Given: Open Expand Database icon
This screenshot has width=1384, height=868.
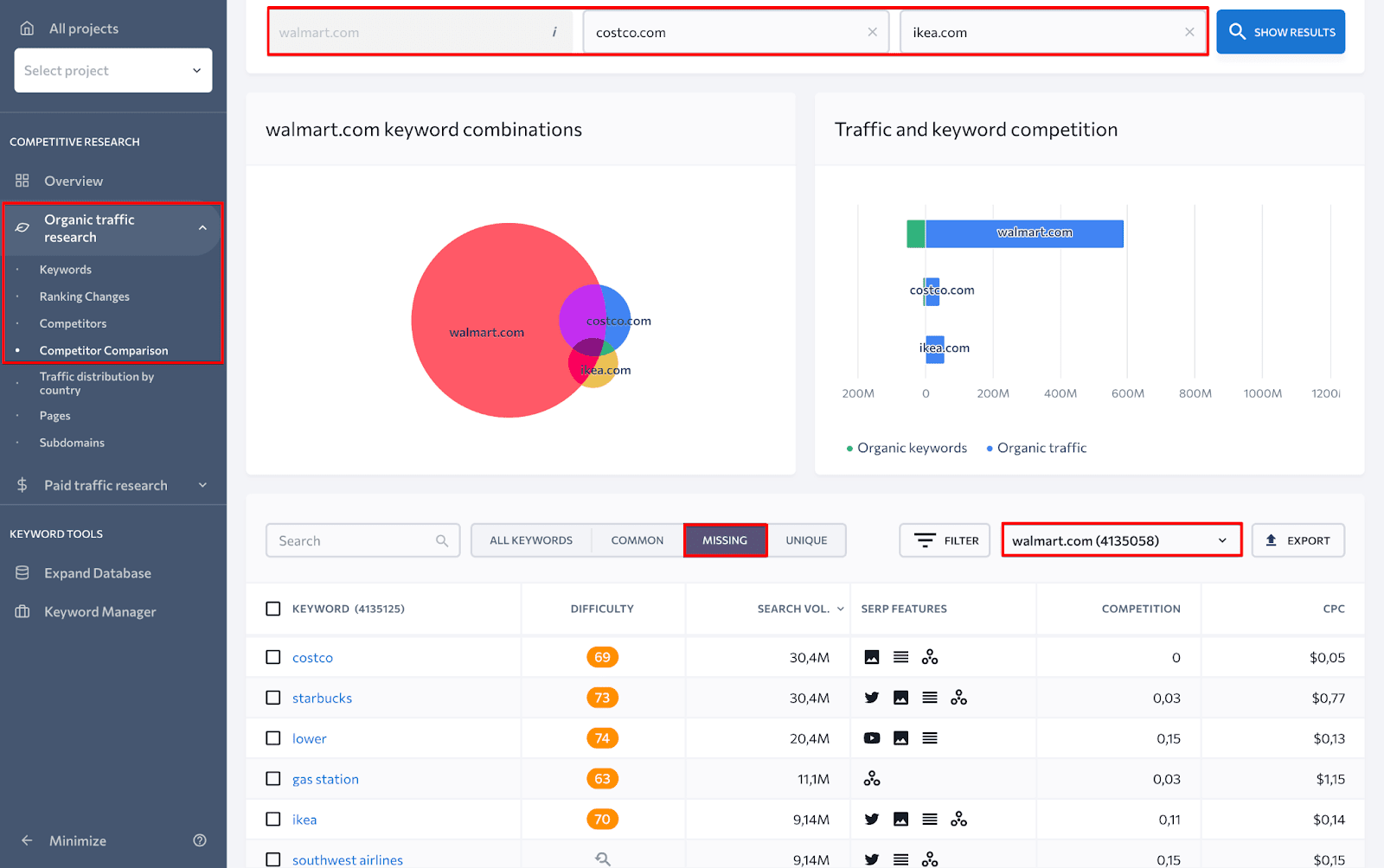Looking at the screenshot, I should 22,573.
